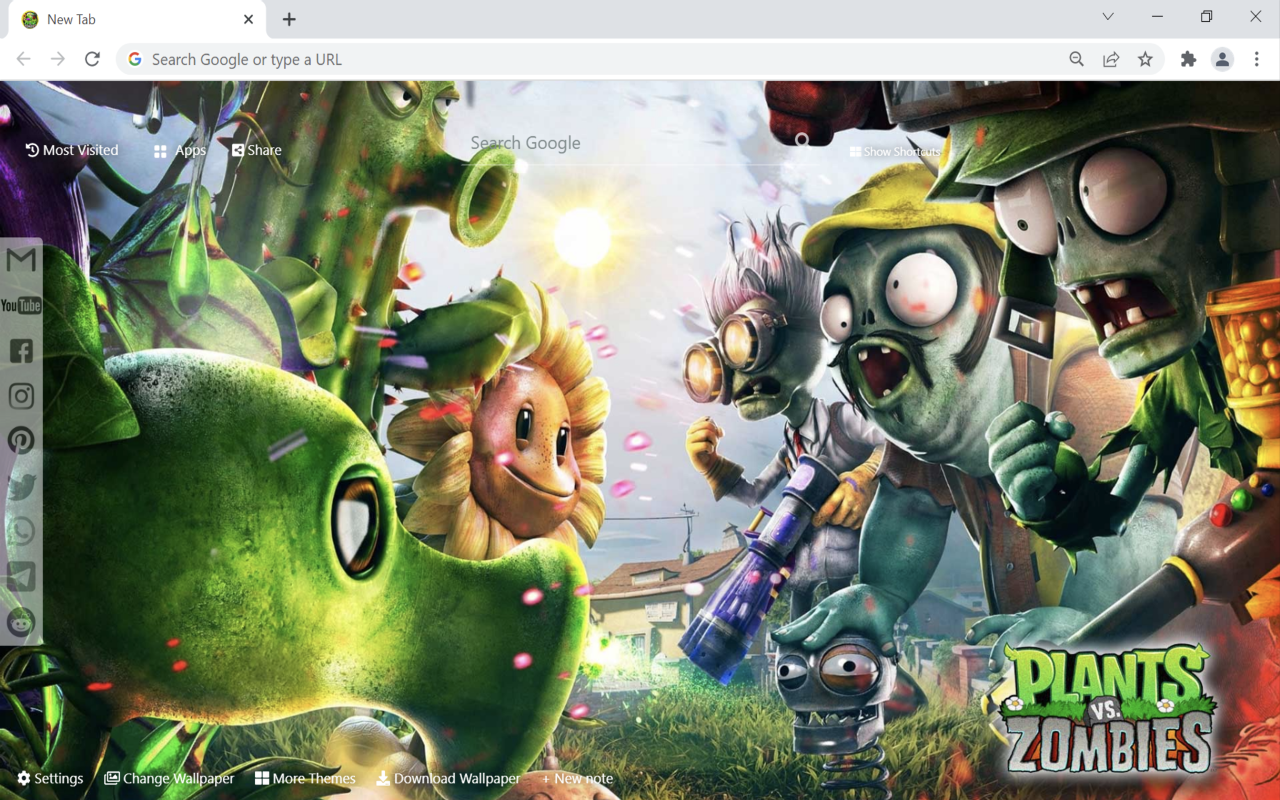Close the New Tab tab
The image size is (1280, 800).
click(x=248, y=19)
